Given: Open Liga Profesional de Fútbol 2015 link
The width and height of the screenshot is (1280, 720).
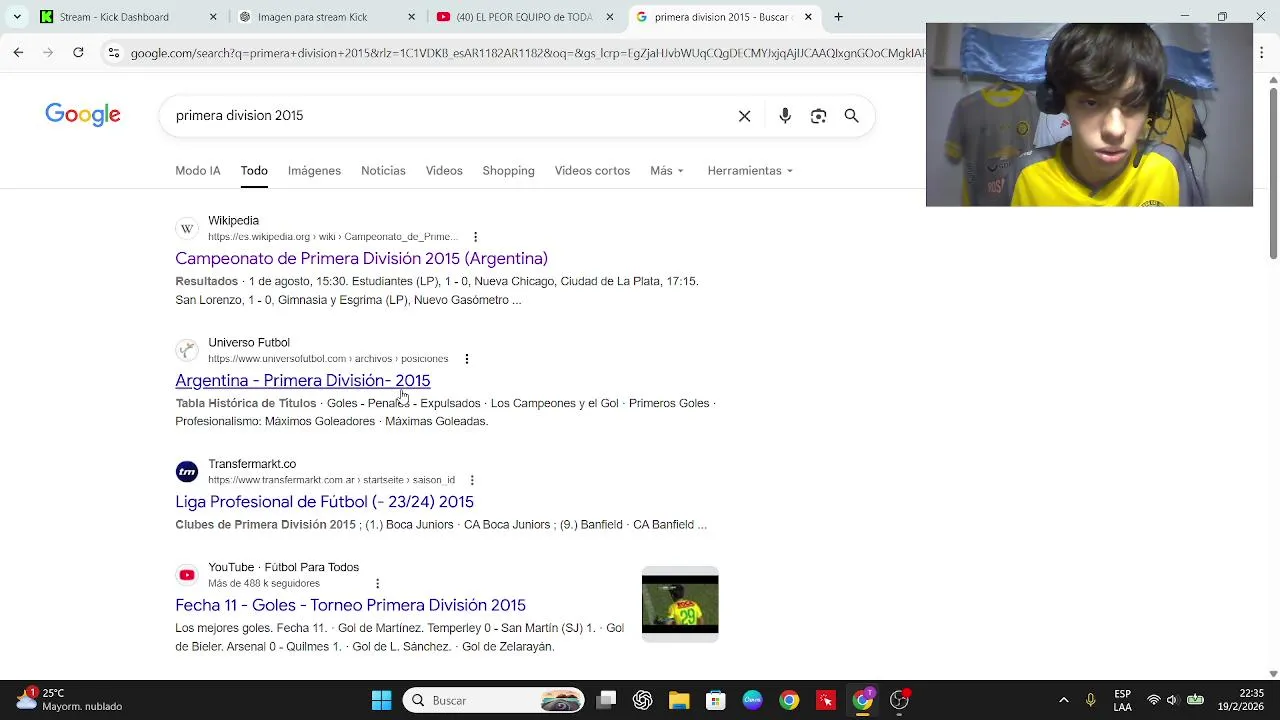Looking at the screenshot, I should tap(324, 502).
